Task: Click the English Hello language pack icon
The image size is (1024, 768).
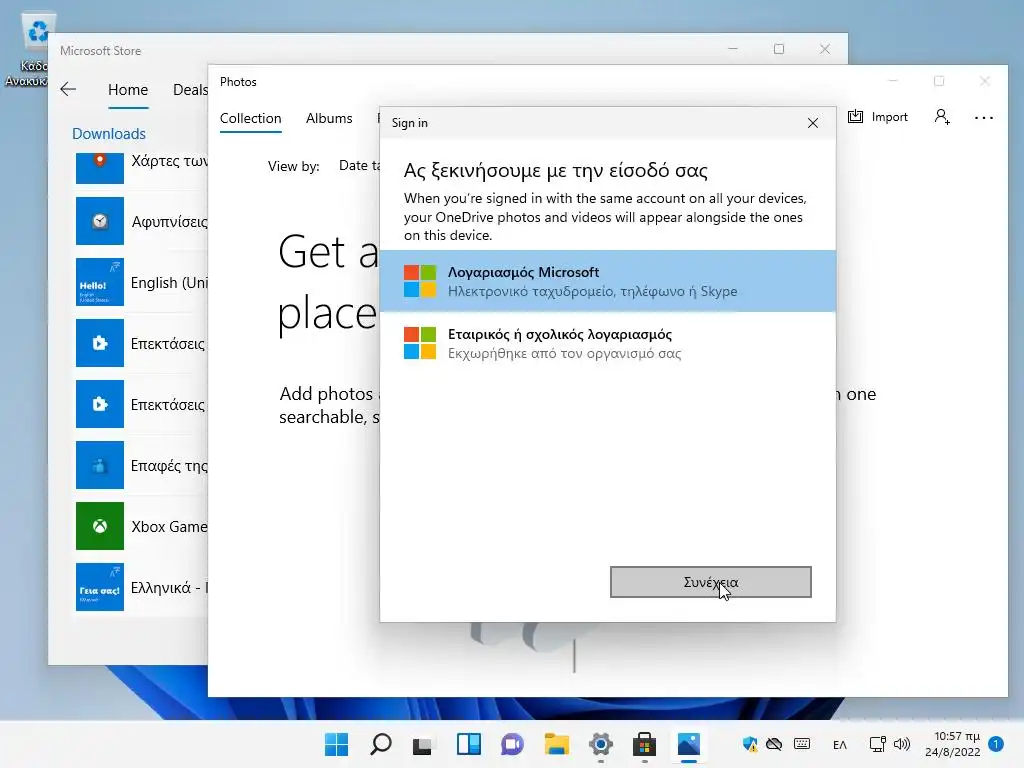Action: [x=99, y=281]
